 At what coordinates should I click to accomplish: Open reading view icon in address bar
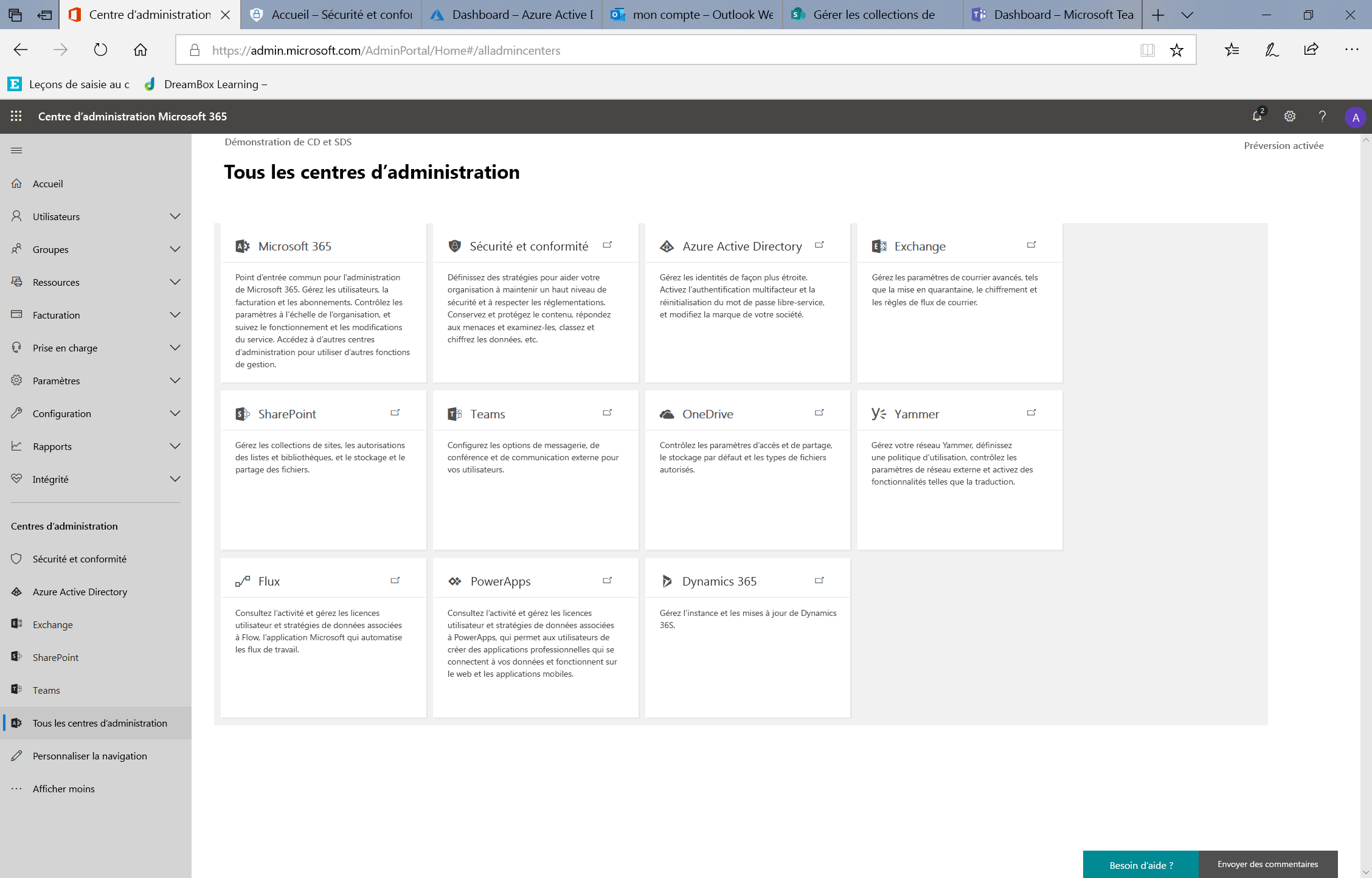point(1148,50)
